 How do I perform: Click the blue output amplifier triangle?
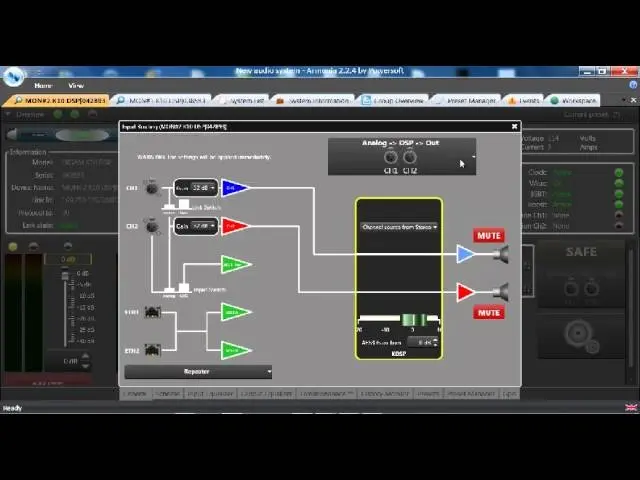465,254
